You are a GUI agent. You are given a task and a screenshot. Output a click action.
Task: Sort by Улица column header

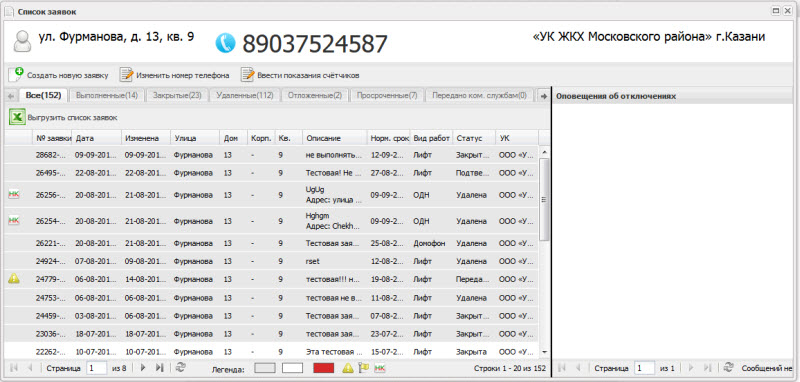tap(195, 138)
